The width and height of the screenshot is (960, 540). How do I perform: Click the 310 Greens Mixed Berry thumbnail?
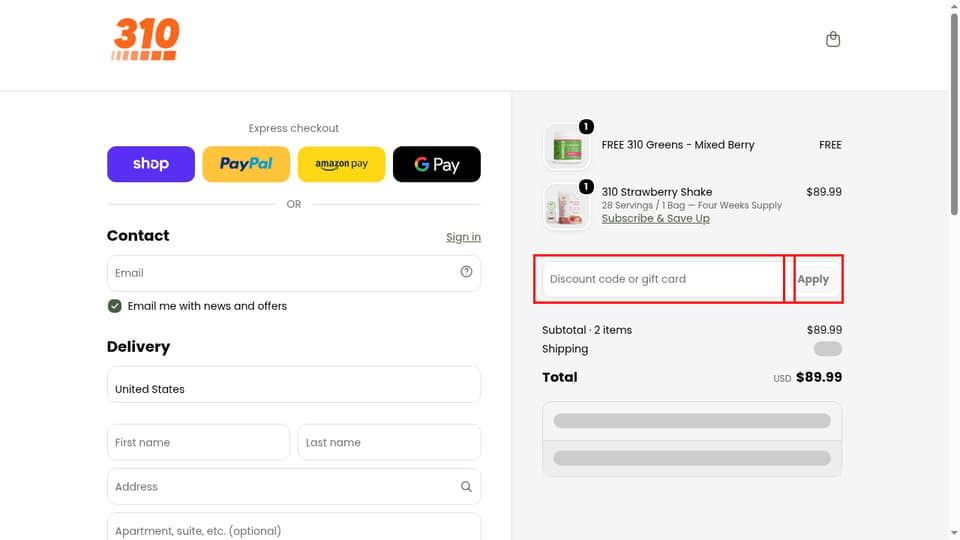(x=567, y=147)
